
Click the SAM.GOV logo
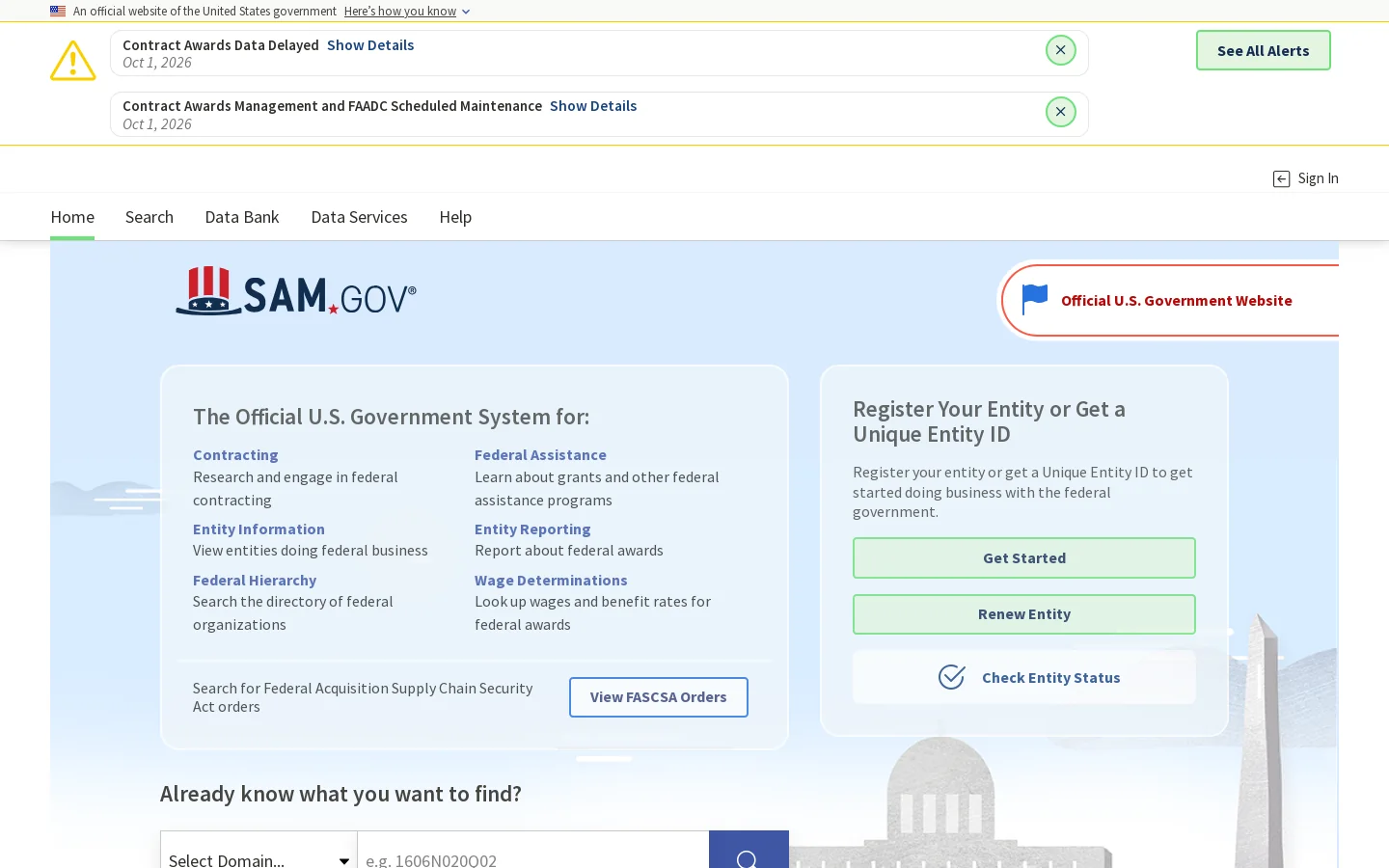[x=296, y=291]
